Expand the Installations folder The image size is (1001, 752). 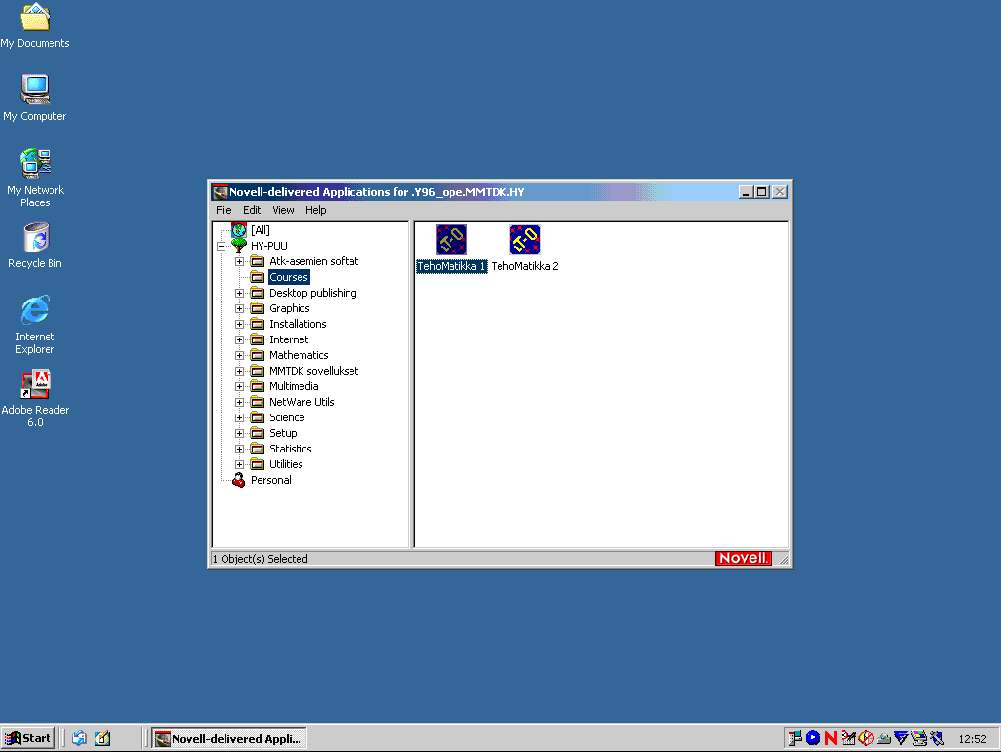click(239, 324)
